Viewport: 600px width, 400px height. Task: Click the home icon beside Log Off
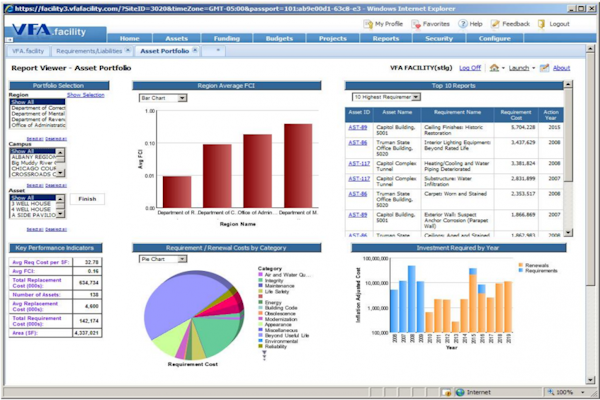493,68
